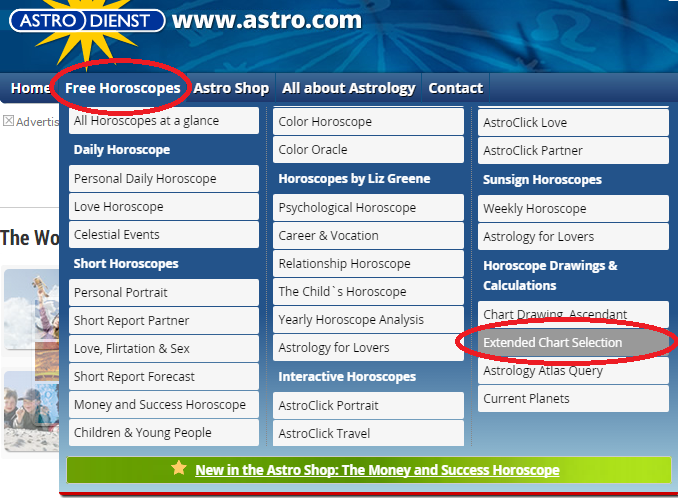Choose Yearly Horoscope Analysis
Image resolution: width=678 pixels, height=498 pixels.
(368, 319)
